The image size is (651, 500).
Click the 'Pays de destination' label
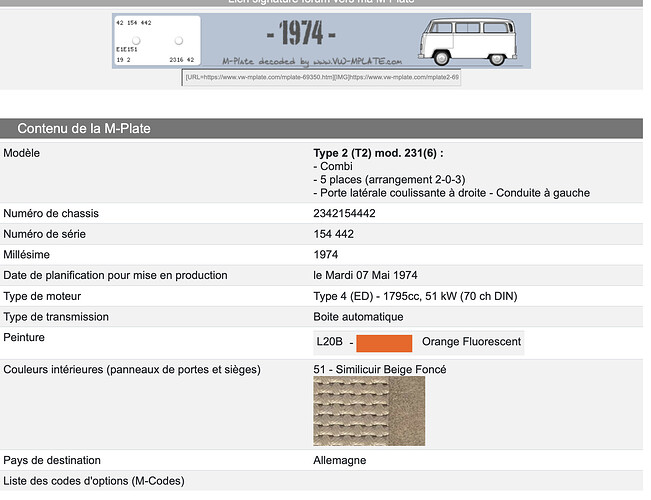tap(52, 461)
